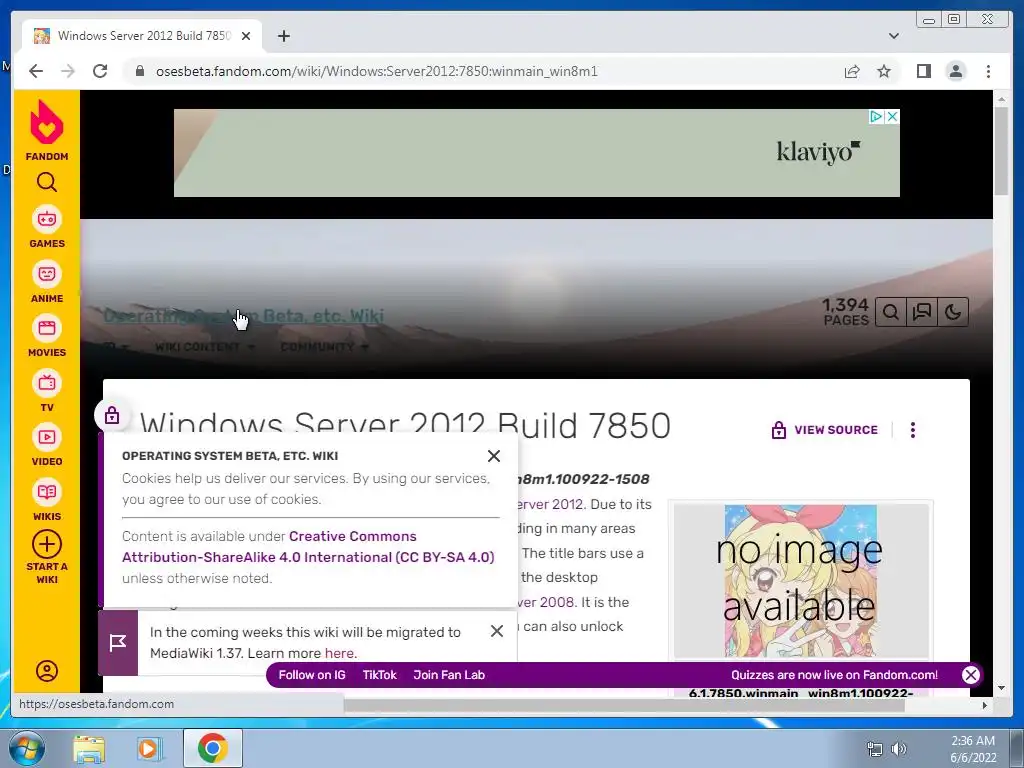Image resolution: width=1024 pixels, height=768 pixels.
Task: Open Chrome profile avatar
Action: coord(955,71)
